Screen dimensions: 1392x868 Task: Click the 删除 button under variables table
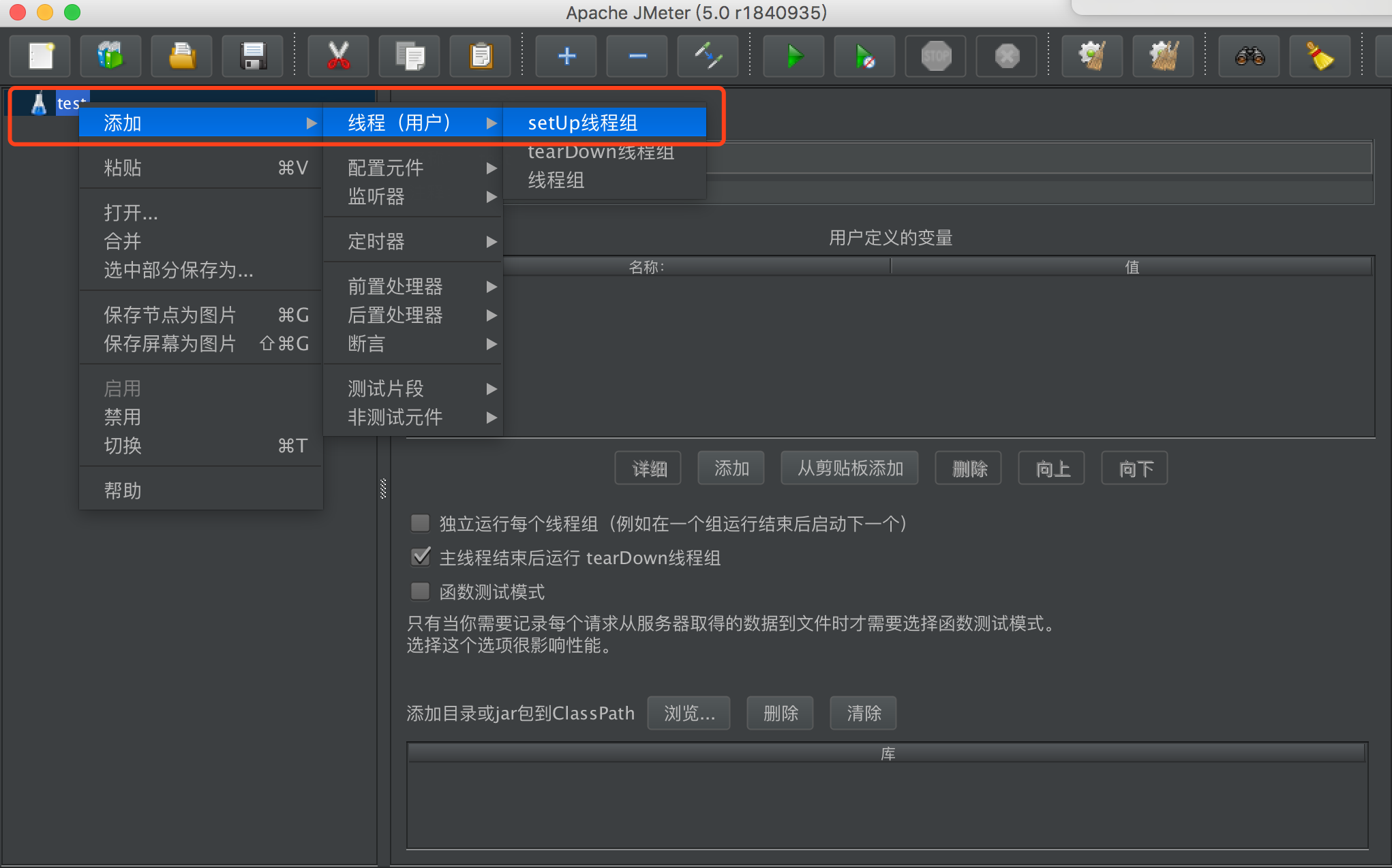[969, 468]
